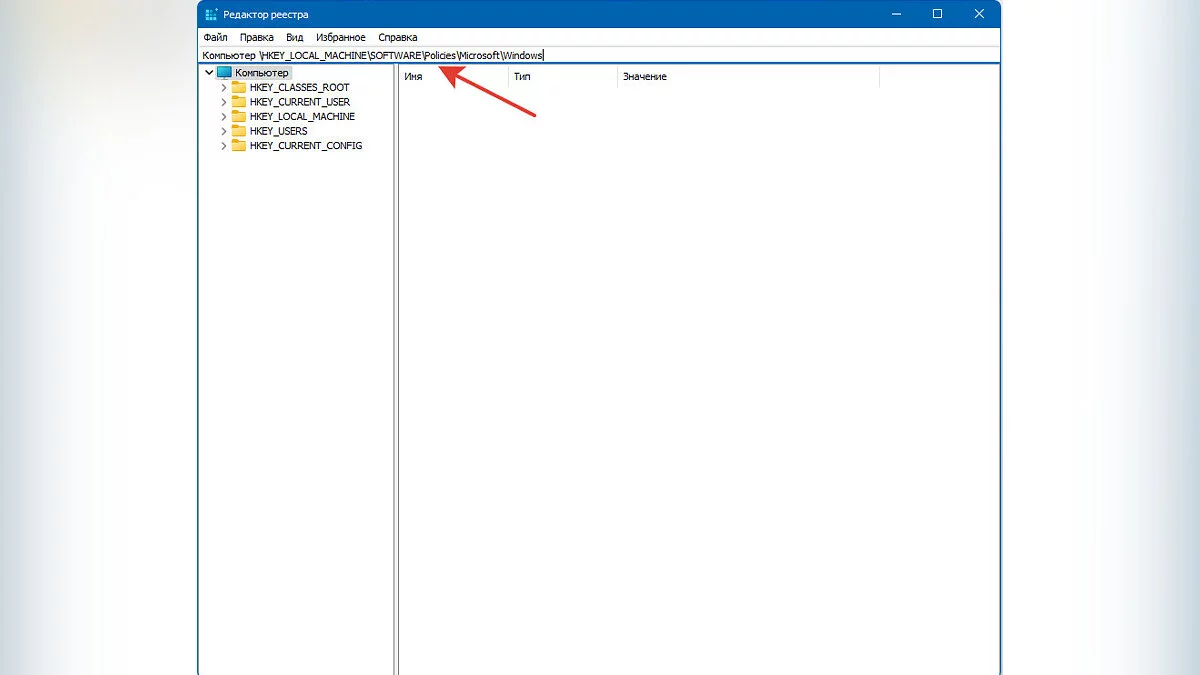Click the Компьютер computer icon

(x=224, y=73)
